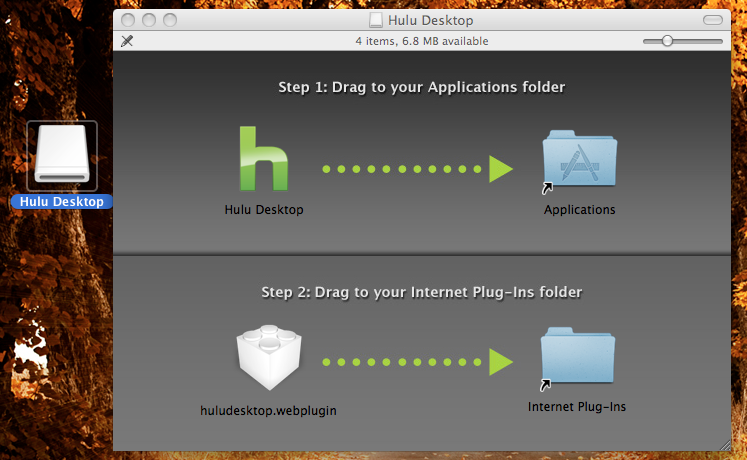Screen dimensions: 747x460
Task: Zoom the Hulu Desktop window
Action: 170,20
